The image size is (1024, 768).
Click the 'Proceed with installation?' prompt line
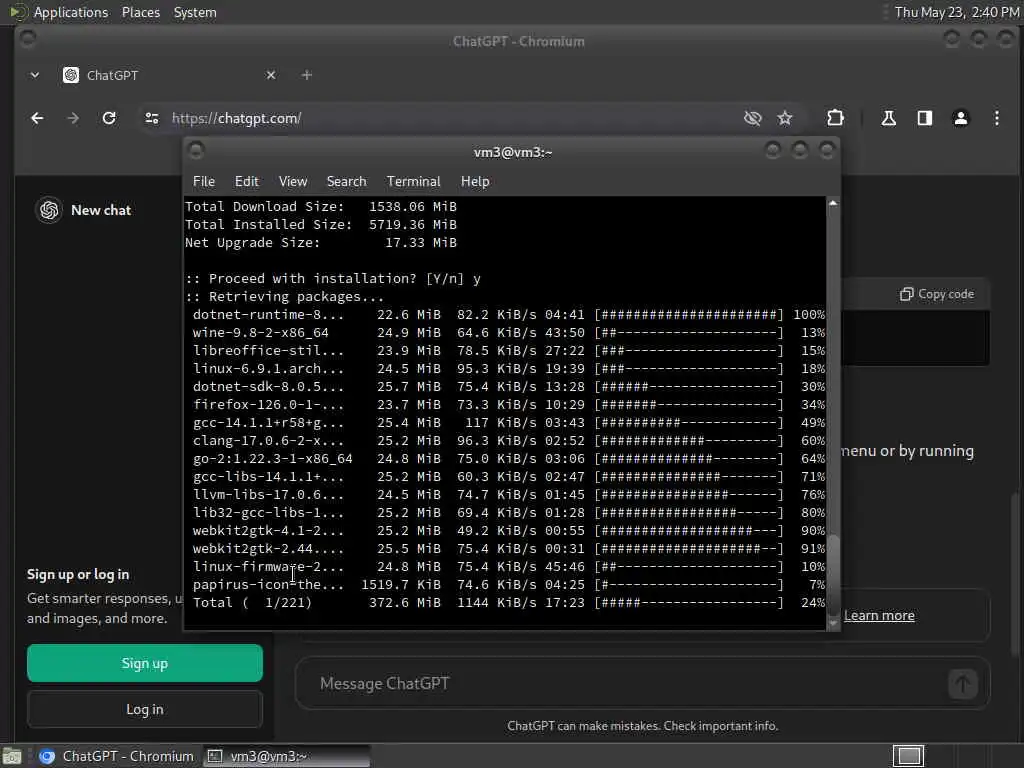coord(333,279)
